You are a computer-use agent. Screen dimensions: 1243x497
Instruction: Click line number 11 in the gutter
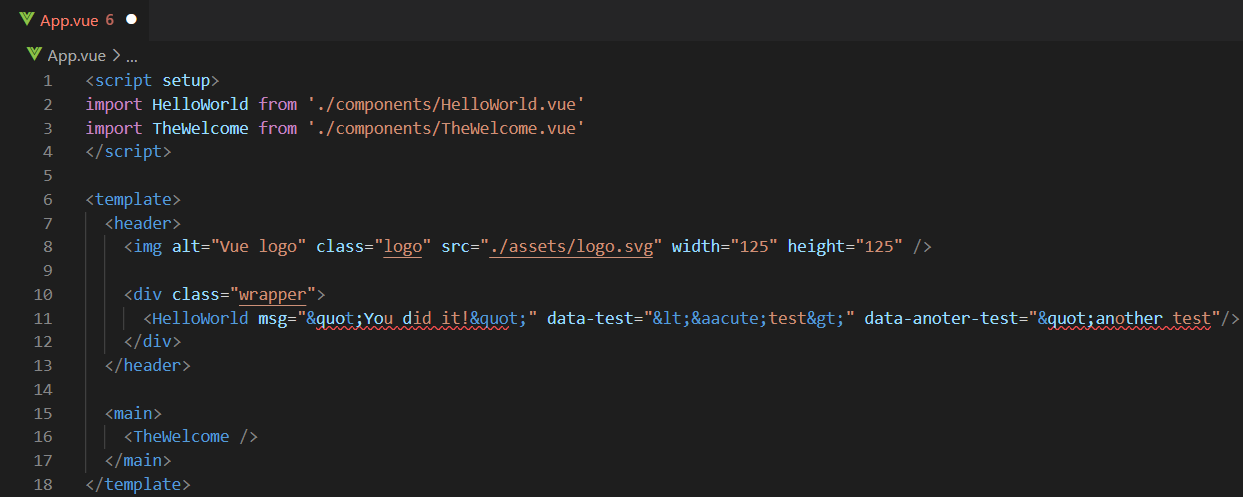(x=43, y=318)
